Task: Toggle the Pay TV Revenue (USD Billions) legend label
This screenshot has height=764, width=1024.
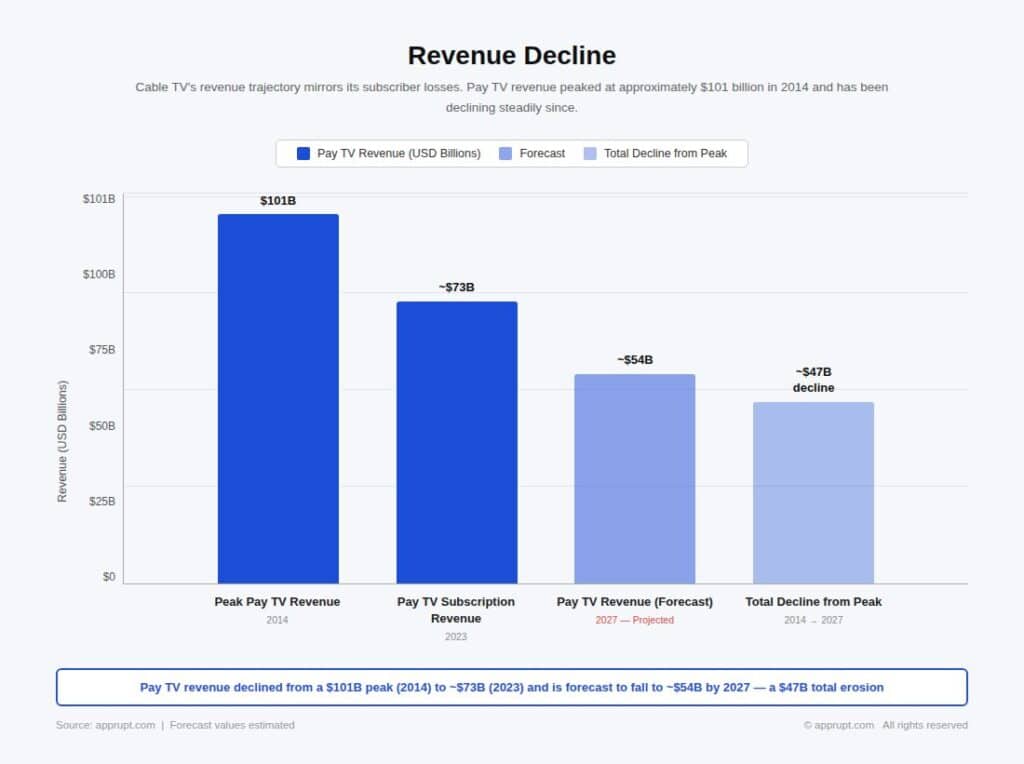Action: click(x=398, y=154)
